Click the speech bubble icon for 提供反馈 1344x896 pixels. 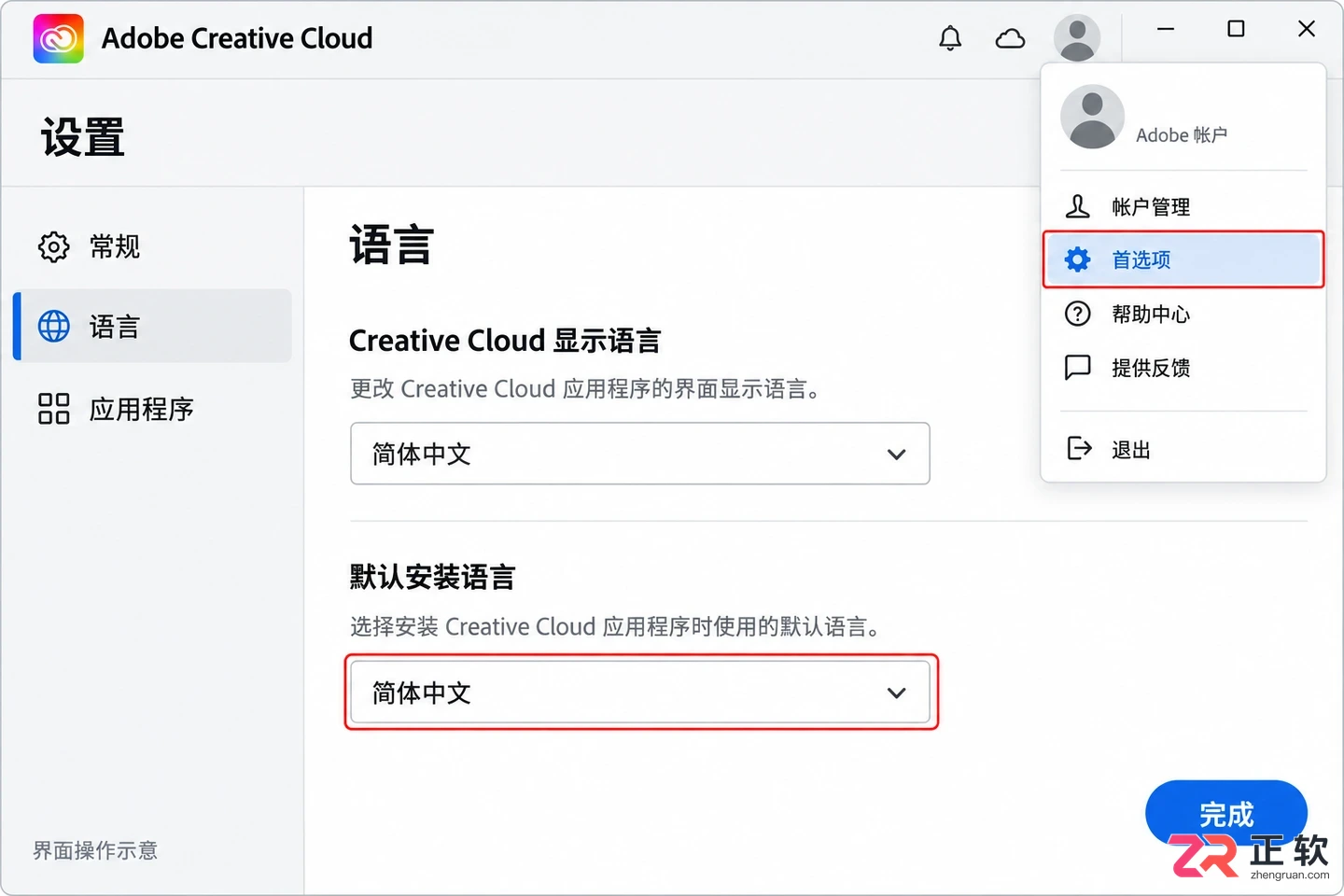click(1077, 367)
